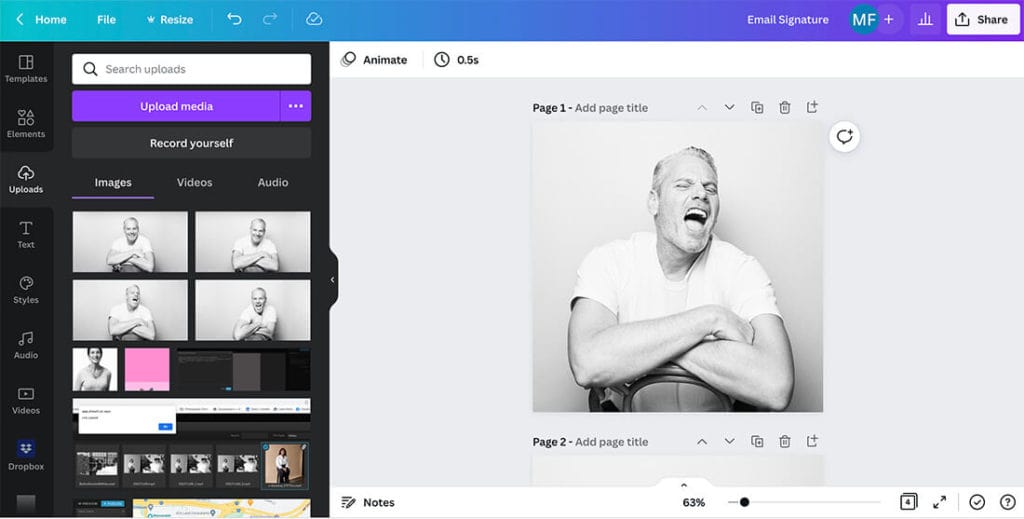Viewport: 1024px width, 519px height.
Task: Open the Dropbox sidebar panel
Action: (x=26, y=455)
